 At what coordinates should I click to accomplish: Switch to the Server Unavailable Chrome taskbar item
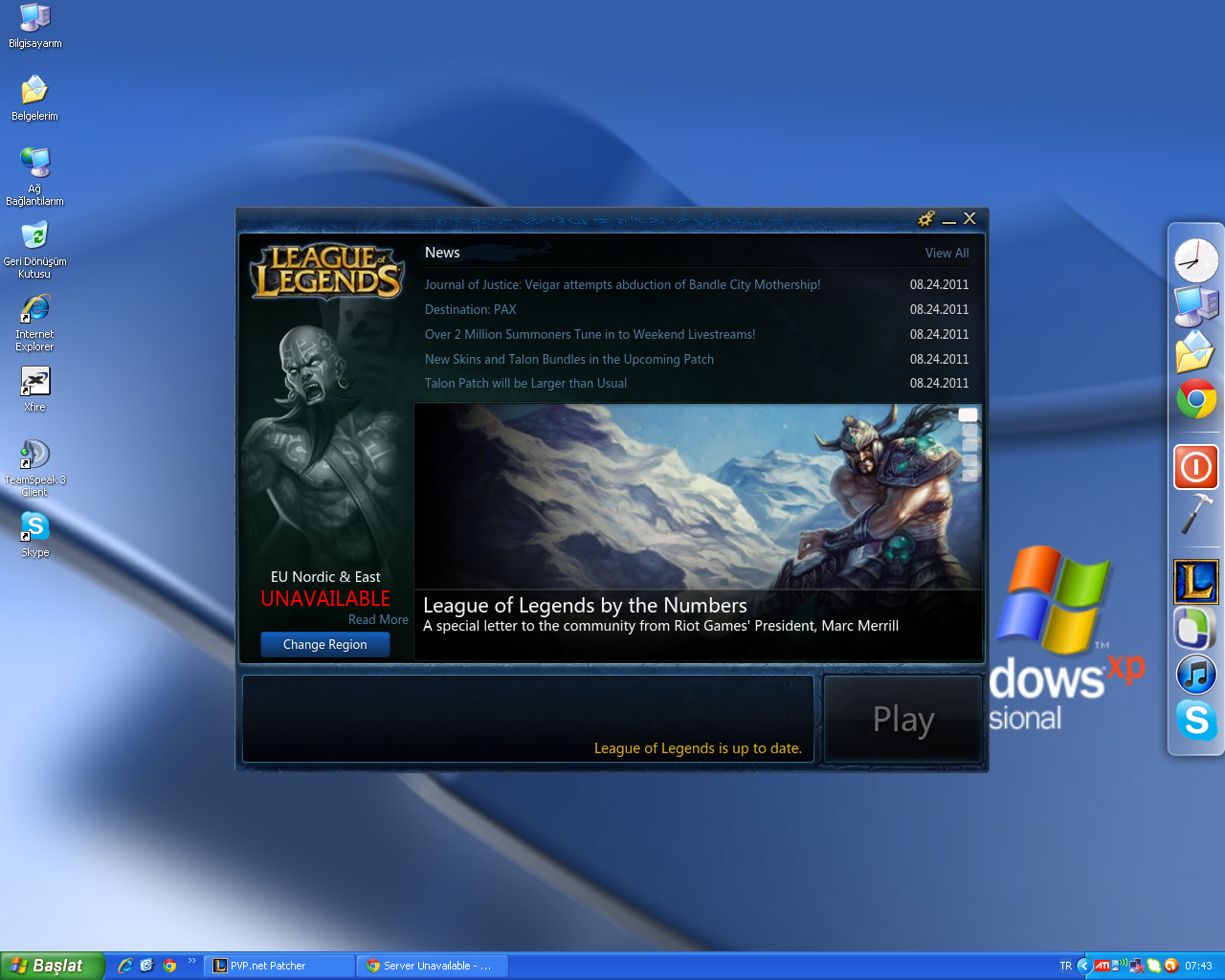pos(431,966)
